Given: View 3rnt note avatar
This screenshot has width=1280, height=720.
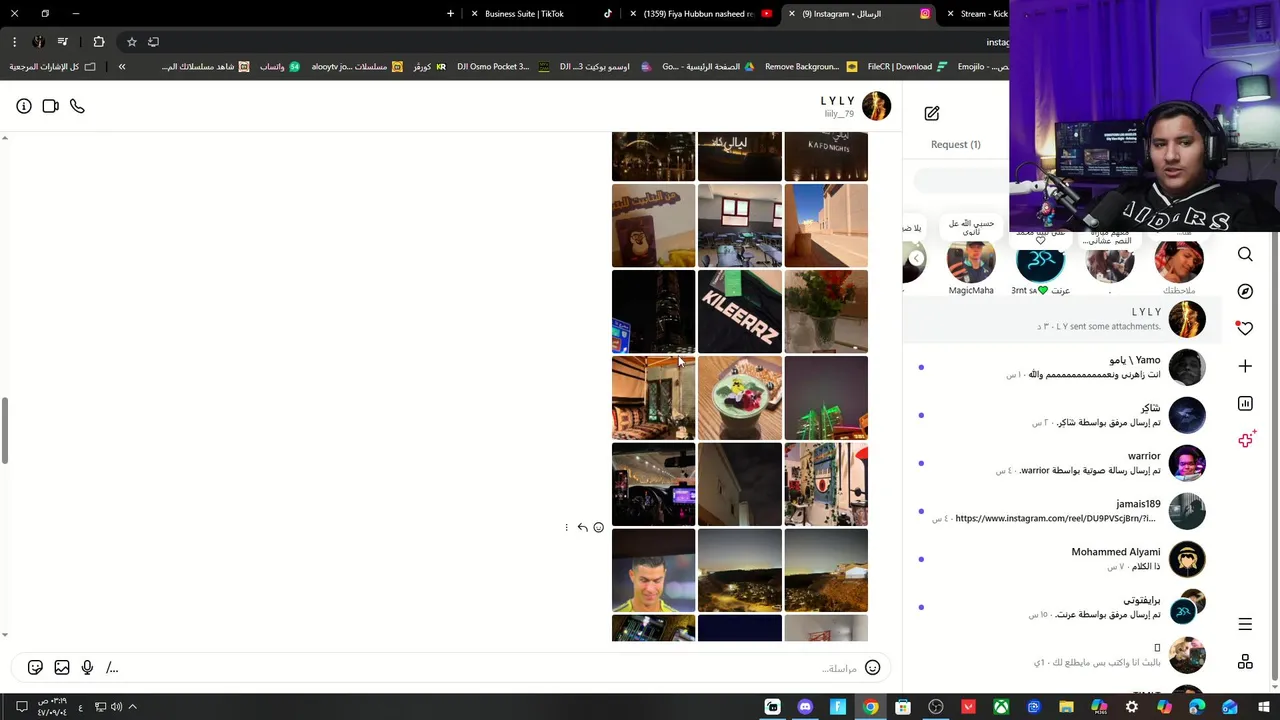Looking at the screenshot, I should coord(1040,259).
